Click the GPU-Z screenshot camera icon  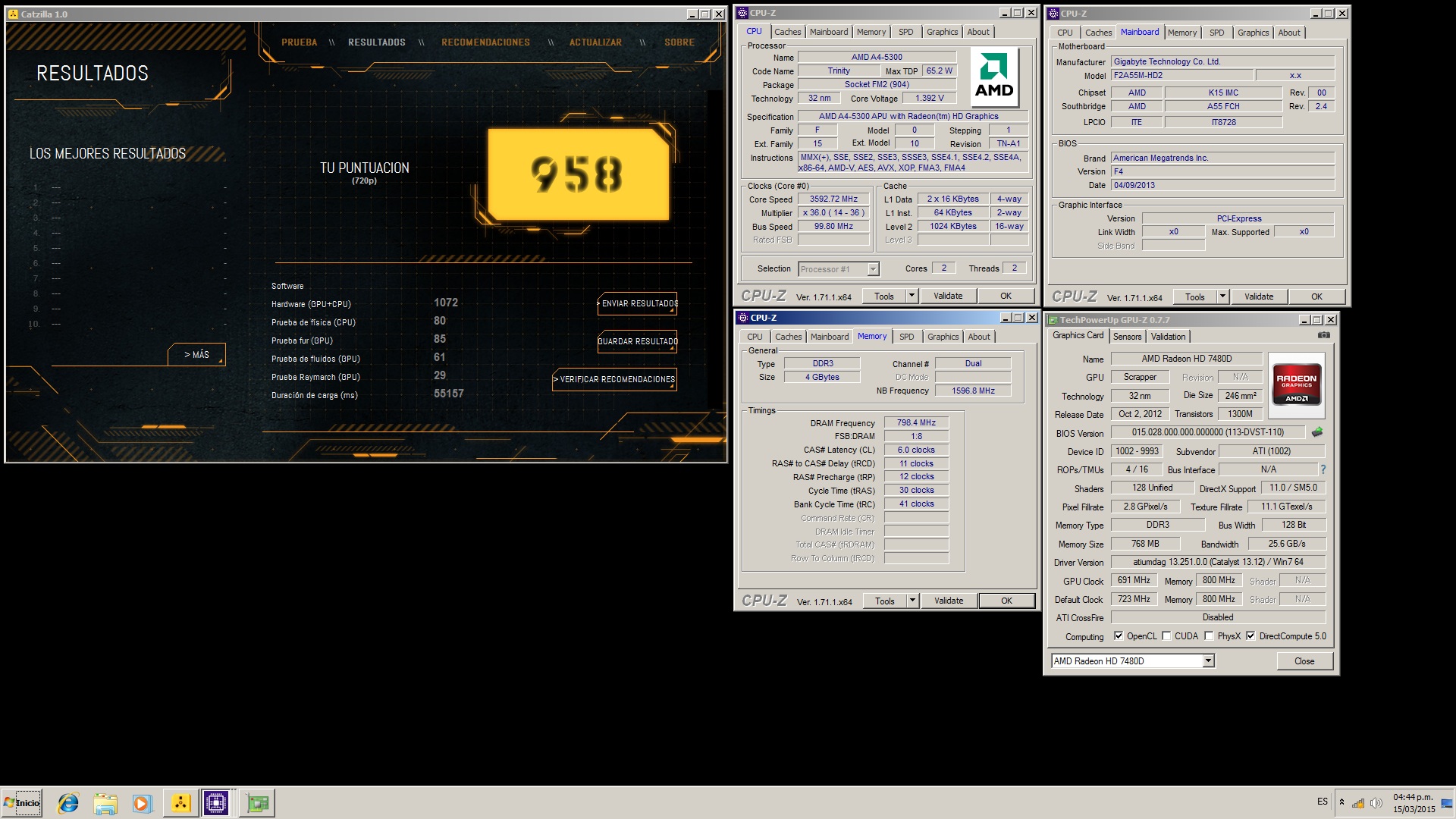point(1323,335)
